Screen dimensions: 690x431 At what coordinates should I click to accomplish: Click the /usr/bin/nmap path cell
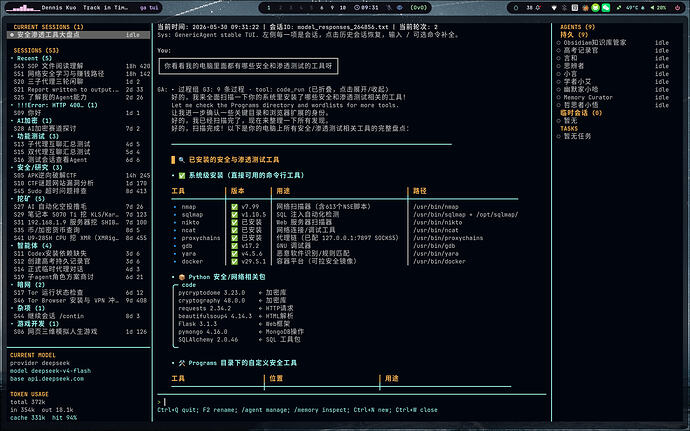click(436, 206)
